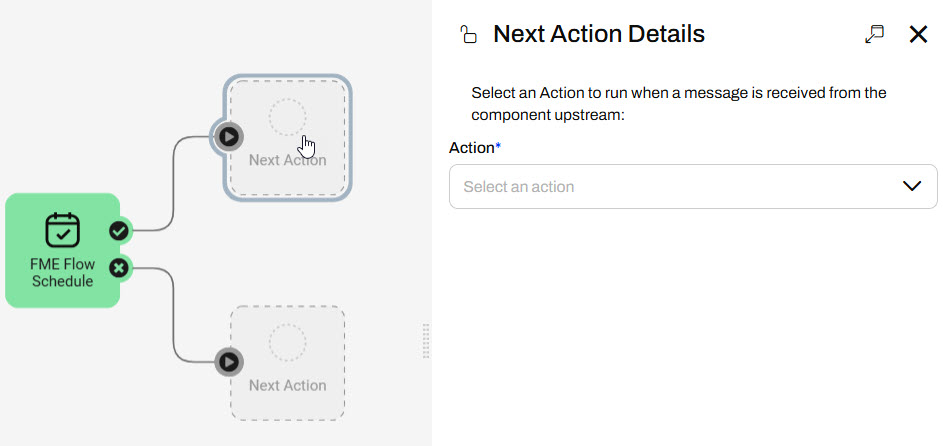
Task: Expand the Action dropdown arrow
Action: tap(912, 187)
